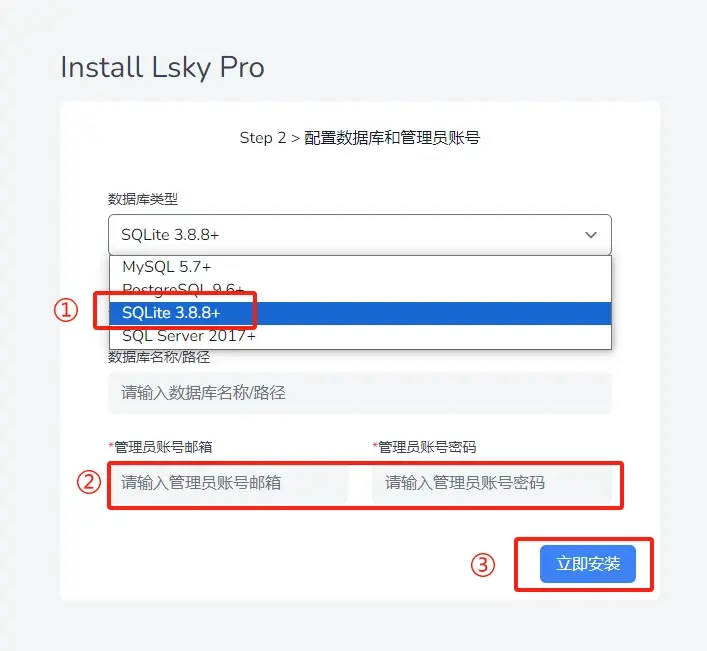Choose PostgreSQL 9.6+ from the list
Screen dimensions: 707x651
pos(360,290)
